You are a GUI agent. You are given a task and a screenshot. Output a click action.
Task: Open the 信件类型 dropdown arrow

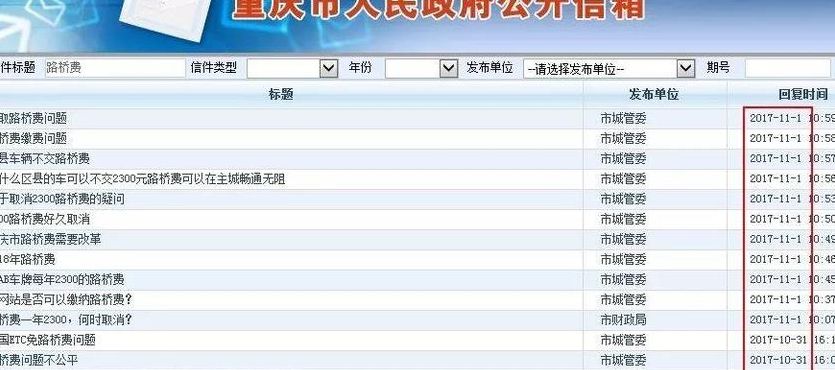(x=329, y=68)
